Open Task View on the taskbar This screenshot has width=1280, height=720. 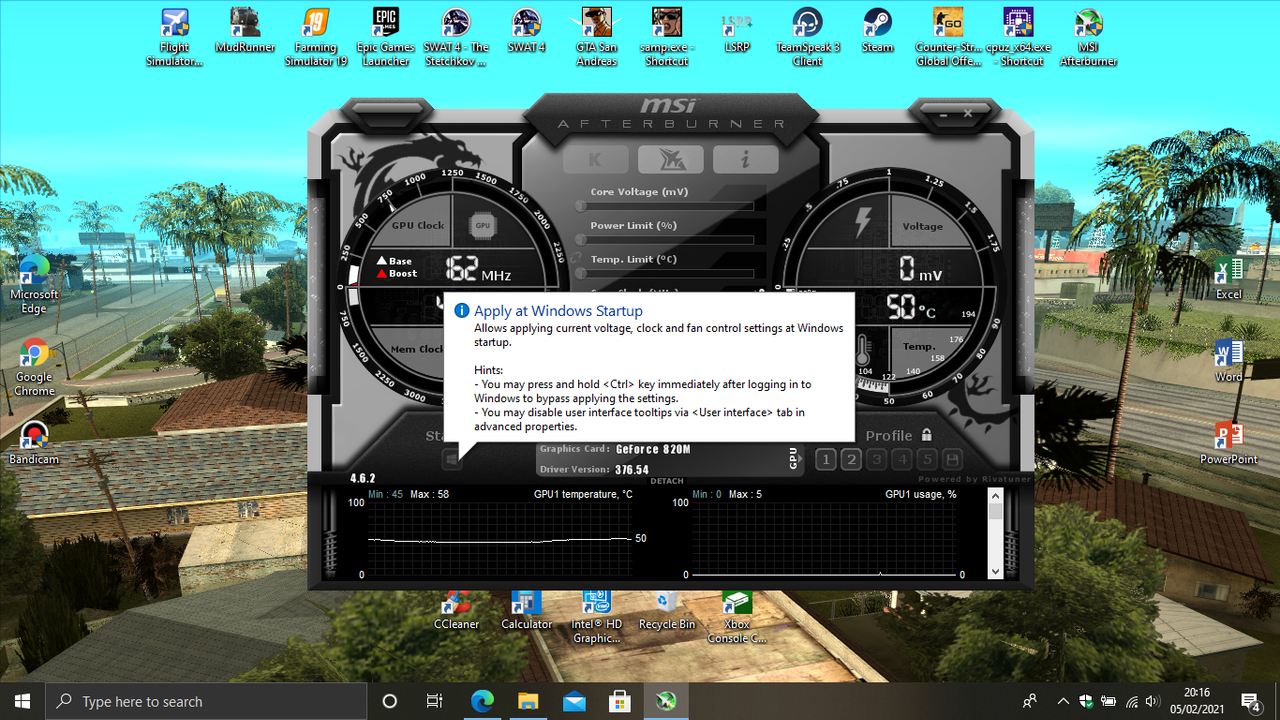point(434,701)
